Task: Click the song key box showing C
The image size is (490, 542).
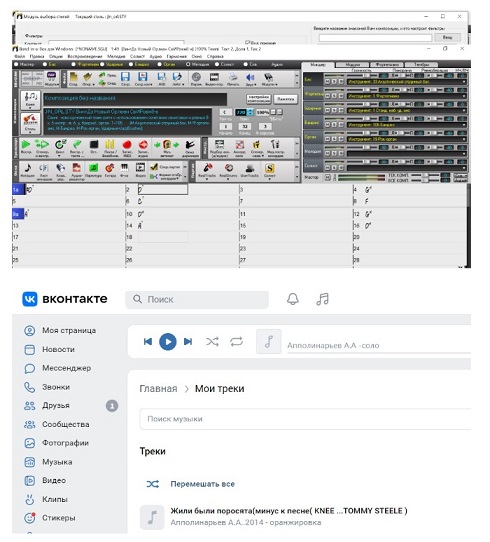Action: click(x=225, y=112)
